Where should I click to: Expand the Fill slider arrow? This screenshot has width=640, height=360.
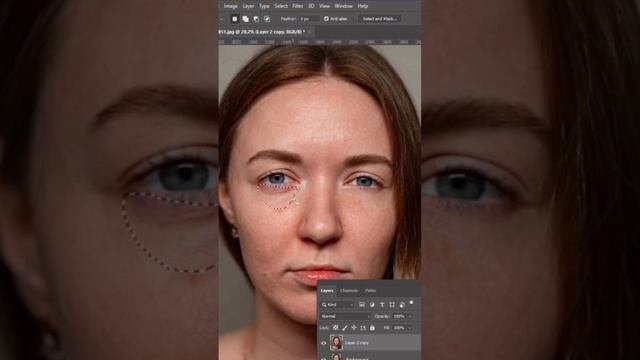point(410,328)
